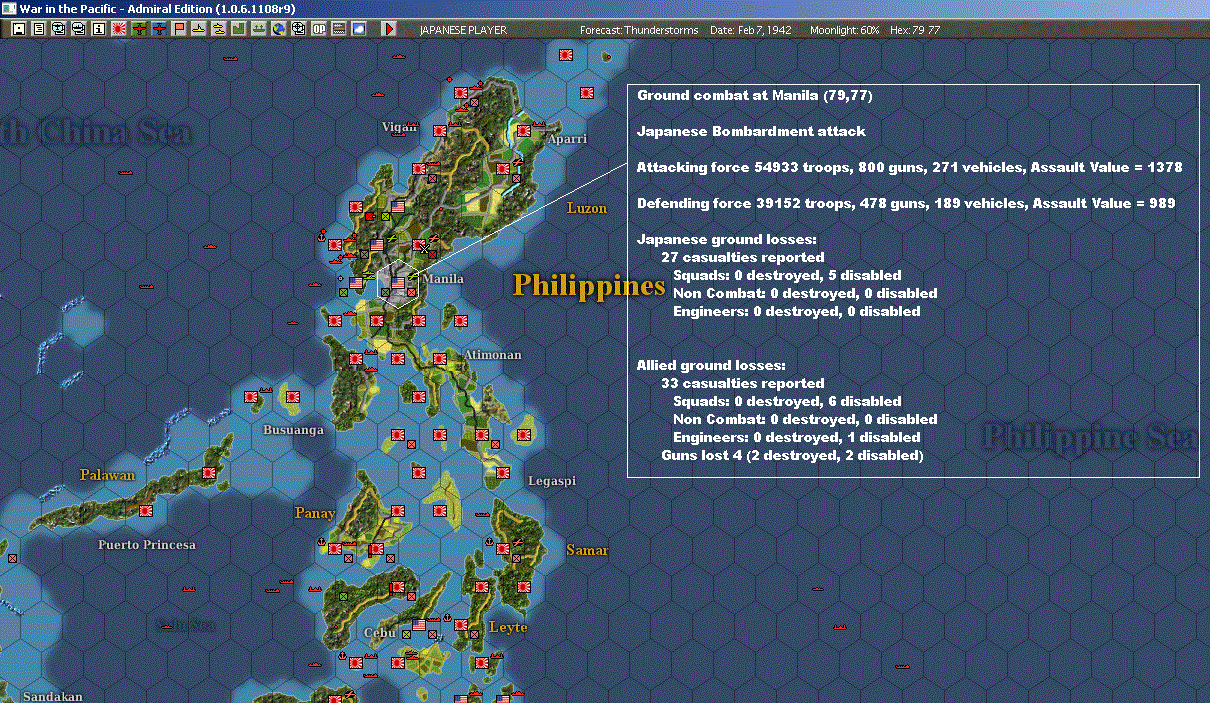This screenshot has width=1210, height=703.
Task: Click the Leyte island label
Action: [x=507, y=627]
